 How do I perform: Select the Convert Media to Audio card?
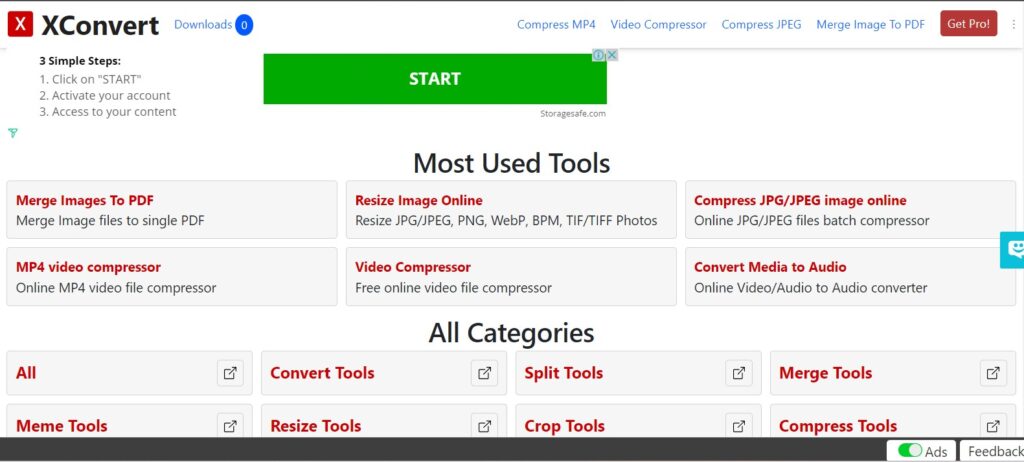click(850, 276)
